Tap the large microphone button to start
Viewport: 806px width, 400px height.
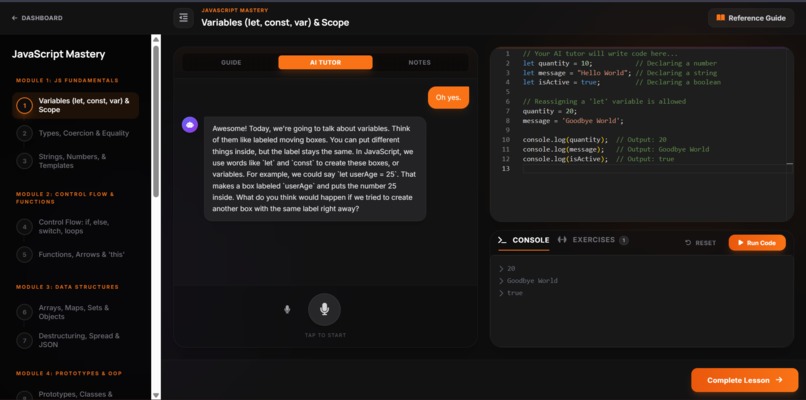click(324, 310)
